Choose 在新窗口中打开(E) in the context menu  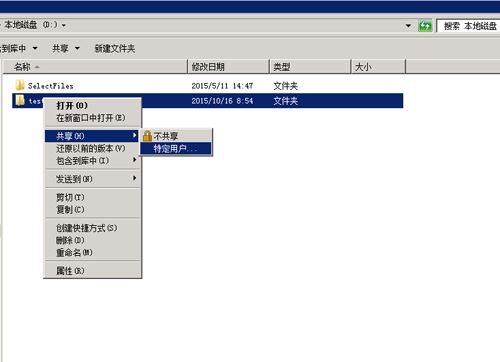(x=91, y=118)
